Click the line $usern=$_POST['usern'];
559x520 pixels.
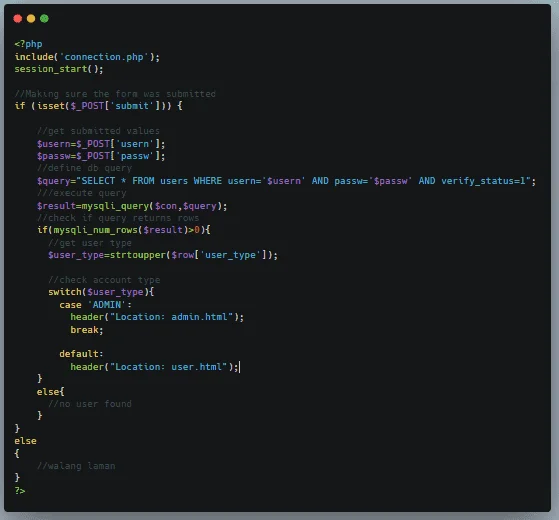coord(101,144)
